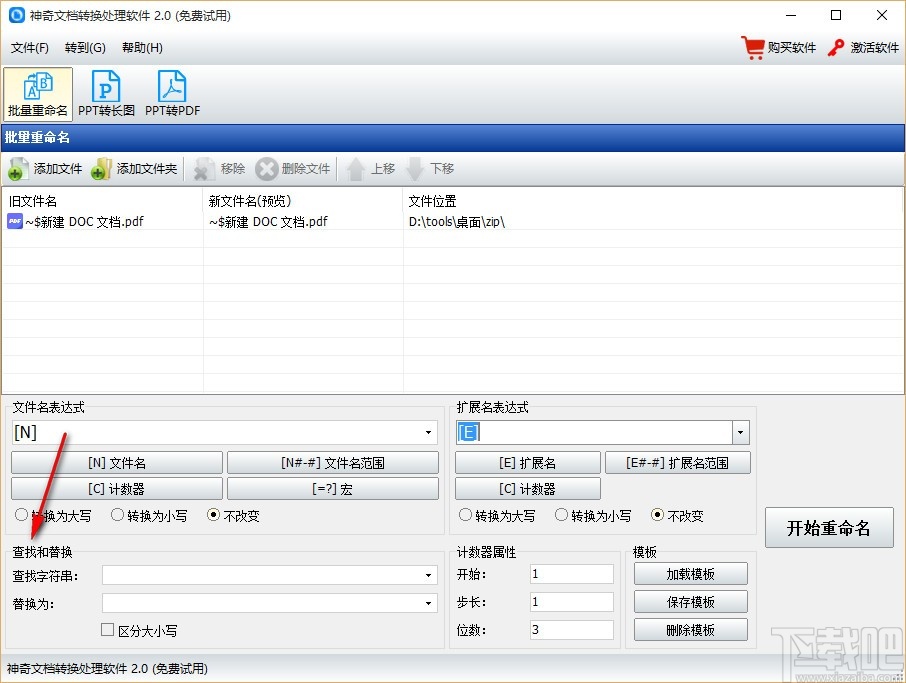Screen dimensions: 906x683
Task: Minimize the application window
Action: [791, 16]
